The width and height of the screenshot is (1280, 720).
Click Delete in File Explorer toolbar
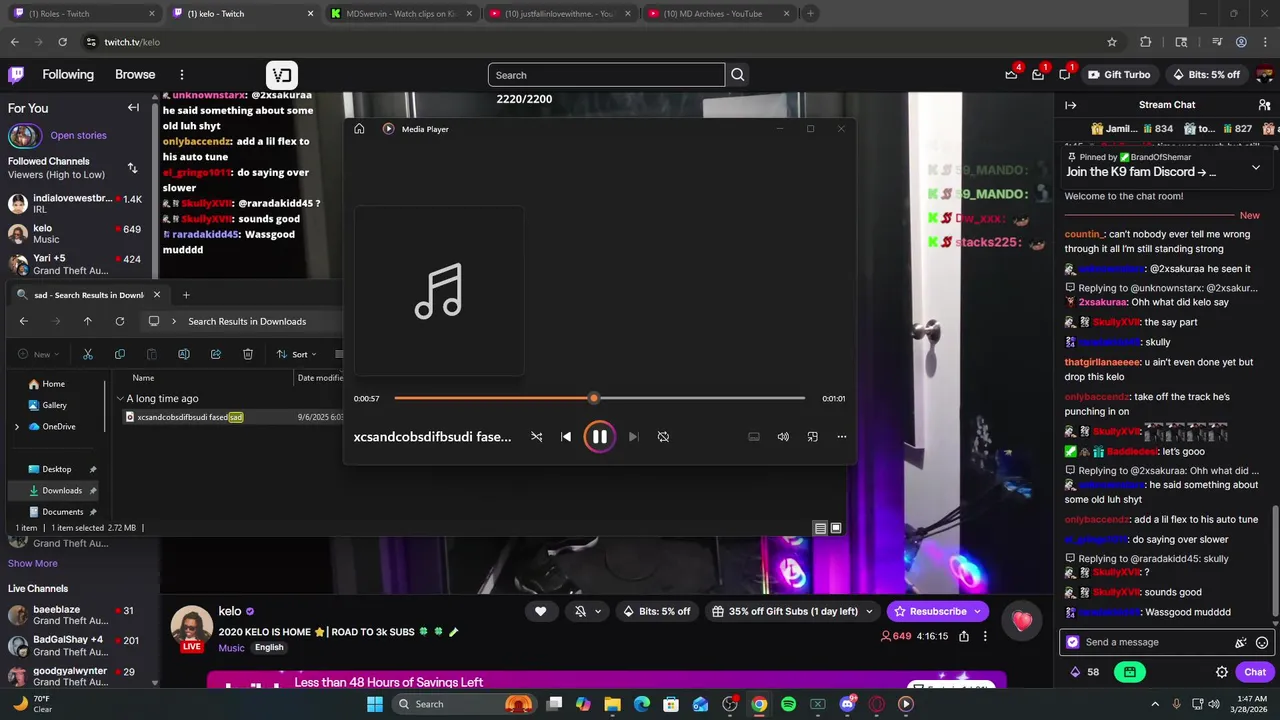tap(248, 354)
